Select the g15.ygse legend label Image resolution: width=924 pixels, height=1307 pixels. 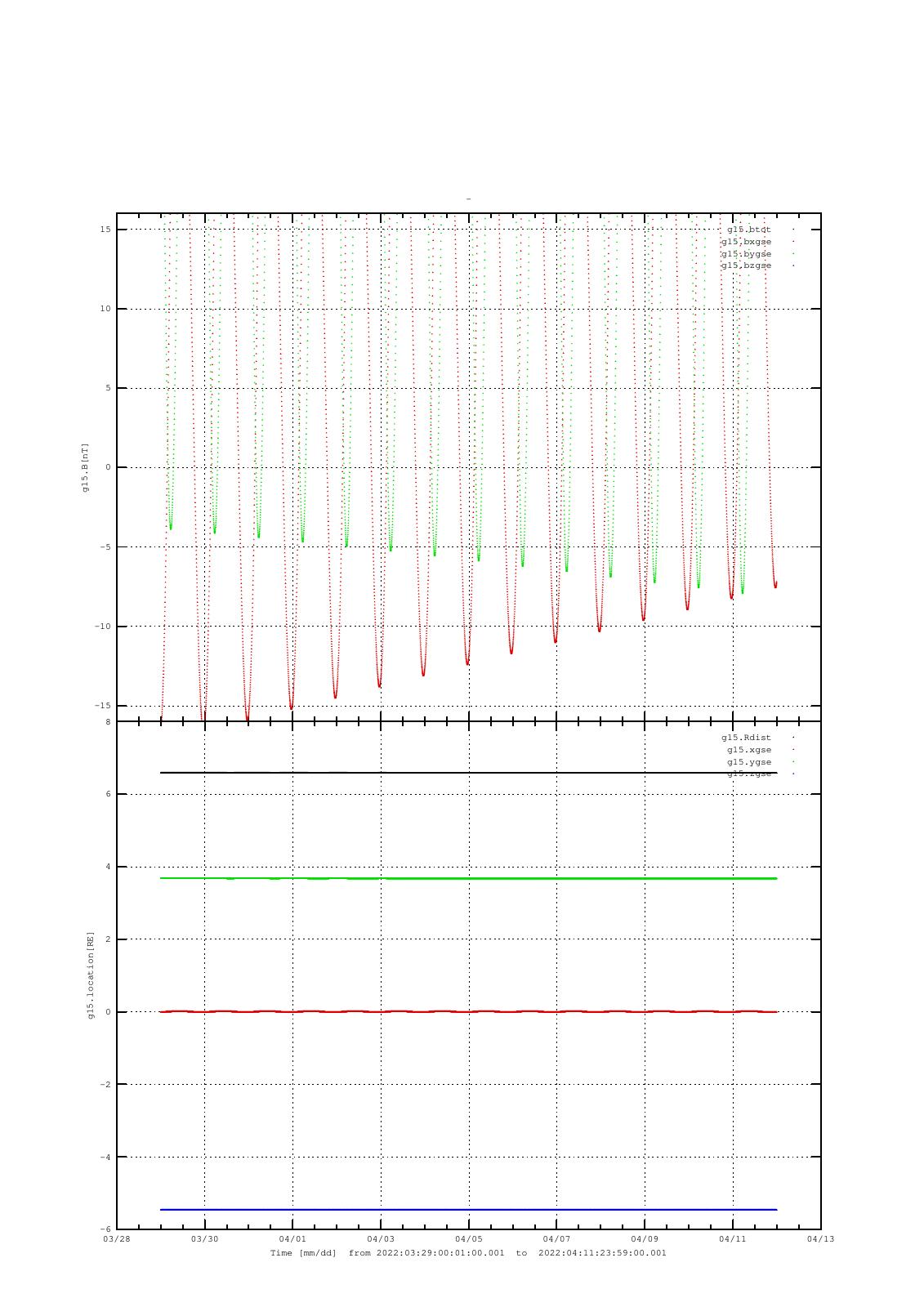point(748,762)
